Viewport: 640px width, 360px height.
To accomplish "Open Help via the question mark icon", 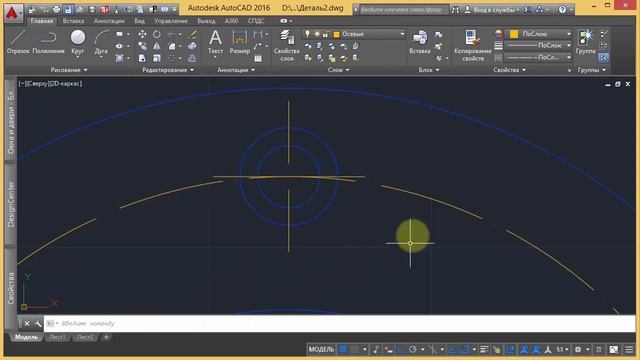I will click(562, 9).
